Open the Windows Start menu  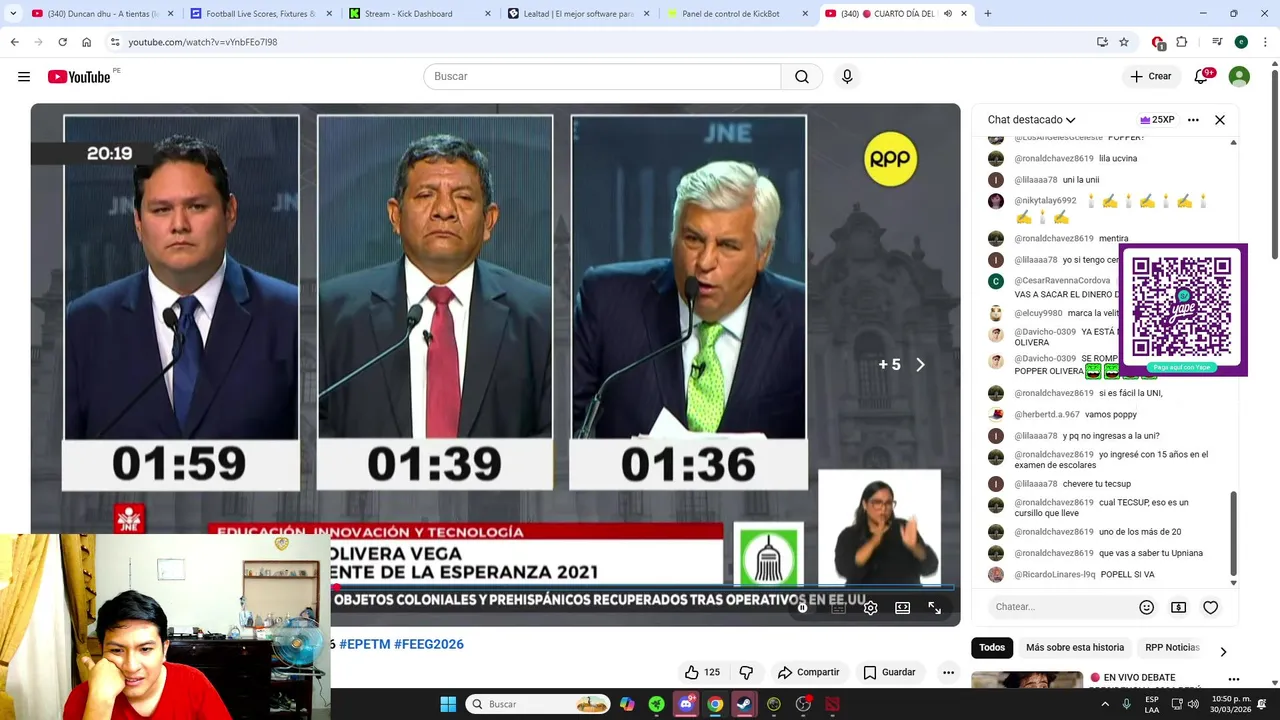click(x=448, y=704)
